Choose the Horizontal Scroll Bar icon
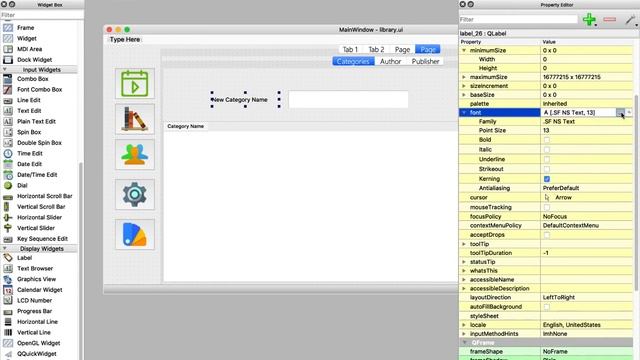640x360 pixels. pos(8,196)
